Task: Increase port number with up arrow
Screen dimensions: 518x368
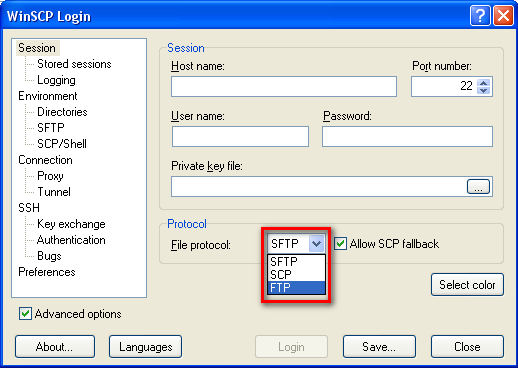Action: tap(484, 82)
